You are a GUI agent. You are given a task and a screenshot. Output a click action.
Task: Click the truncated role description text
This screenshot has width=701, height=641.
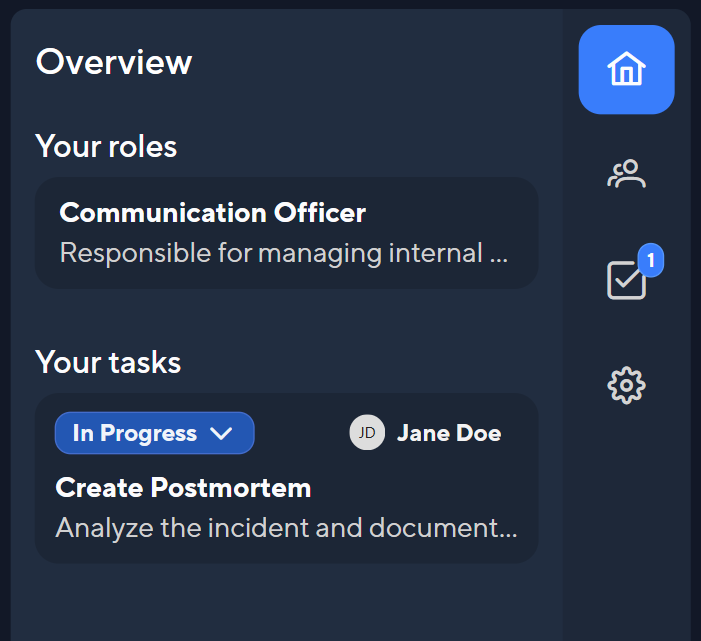point(284,253)
